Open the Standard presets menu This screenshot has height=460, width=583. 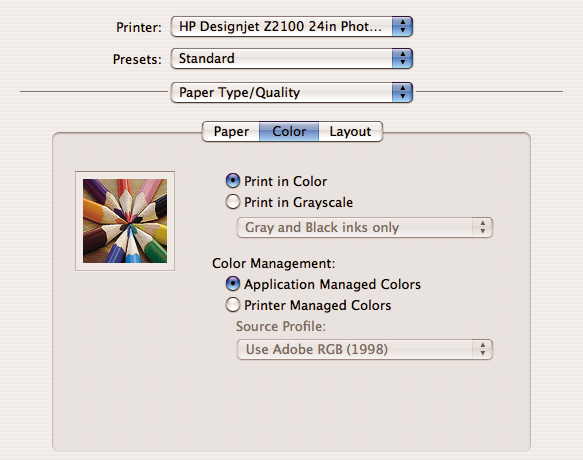[292, 58]
